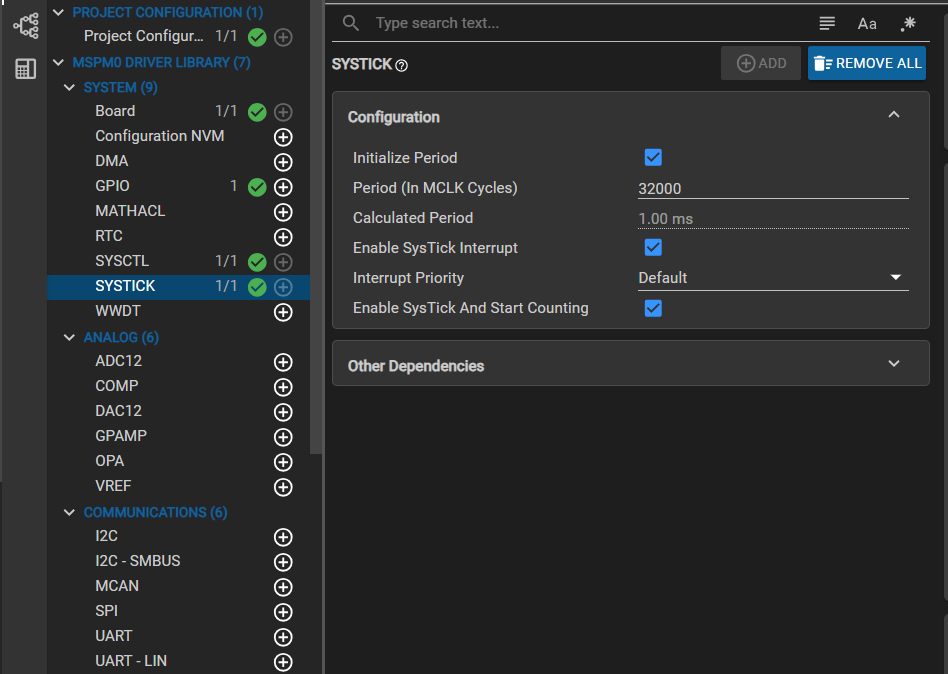Select UART module label
The height and width of the screenshot is (674, 948).
click(x=114, y=636)
